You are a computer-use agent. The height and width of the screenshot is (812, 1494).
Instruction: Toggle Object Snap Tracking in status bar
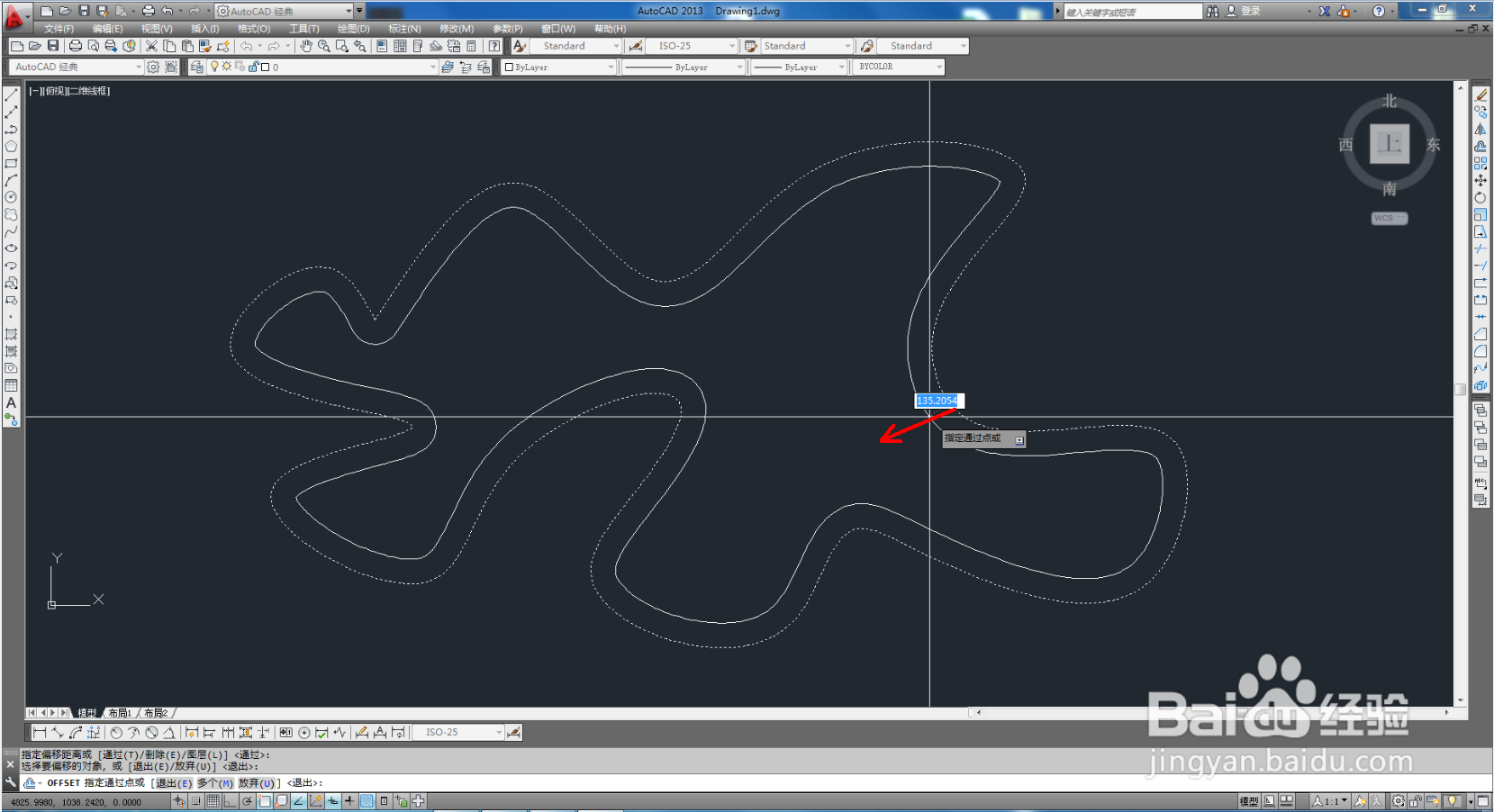299,801
